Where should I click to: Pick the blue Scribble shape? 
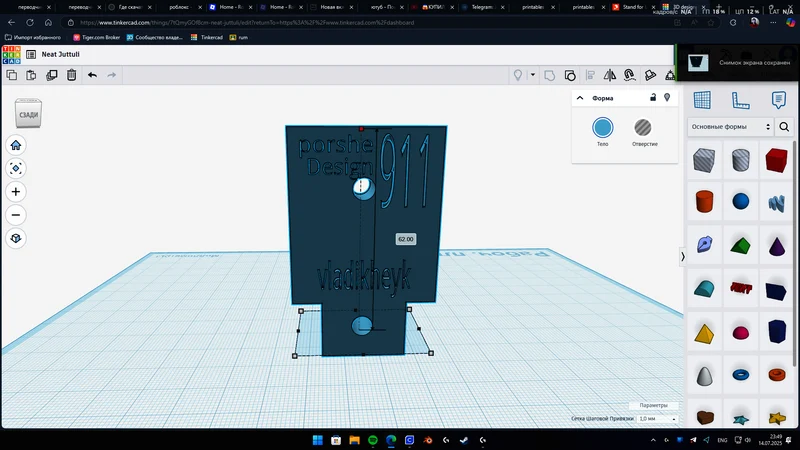[776, 203]
